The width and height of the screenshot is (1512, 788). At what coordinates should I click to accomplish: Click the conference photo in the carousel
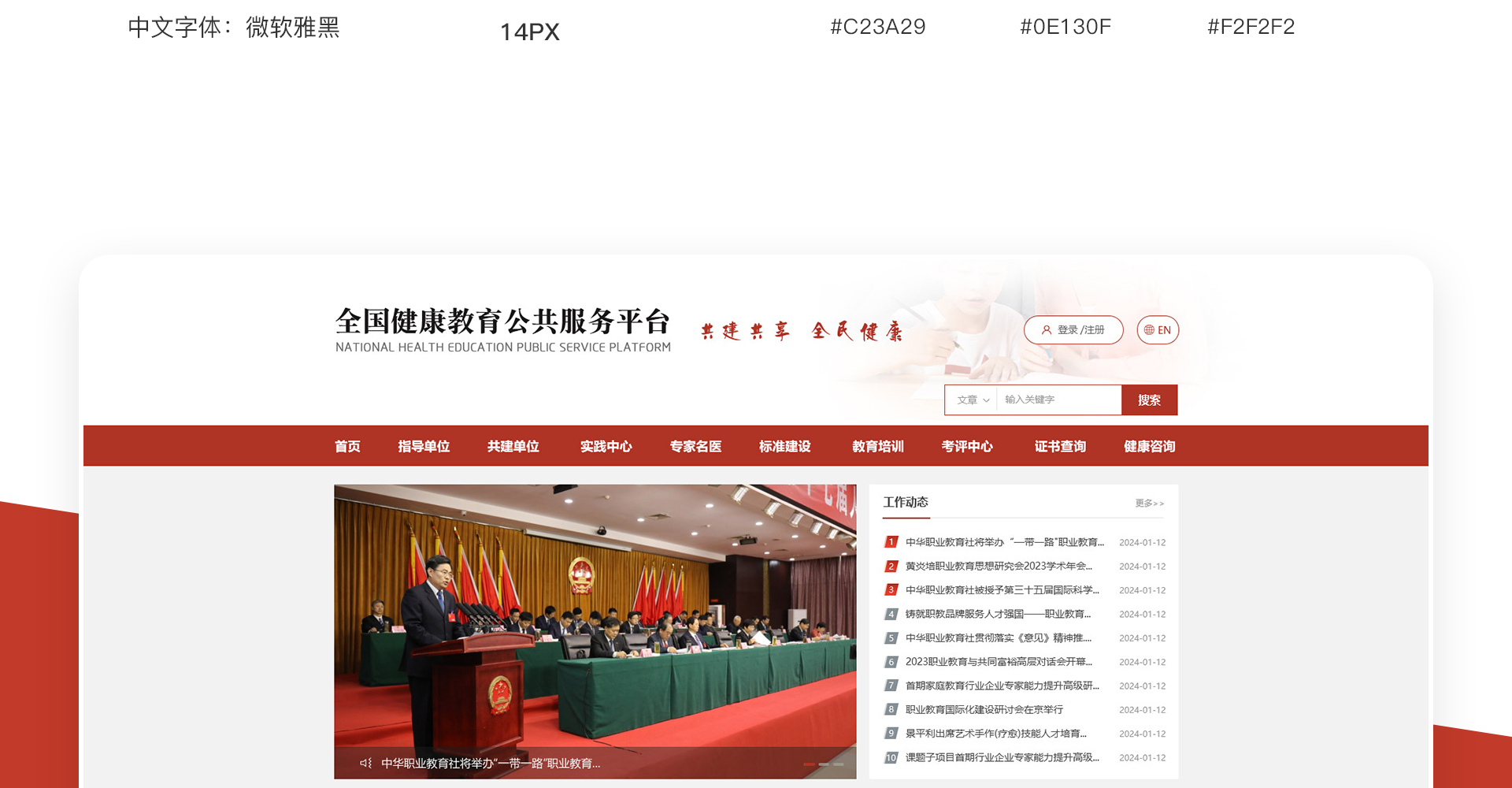[595, 615]
